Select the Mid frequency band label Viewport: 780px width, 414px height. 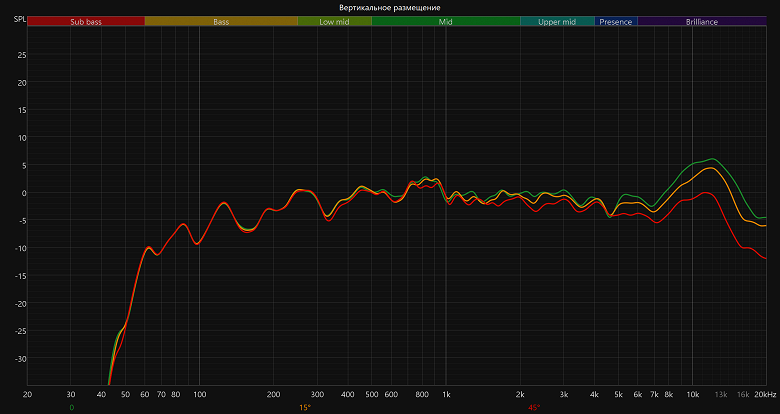[x=446, y=21]
